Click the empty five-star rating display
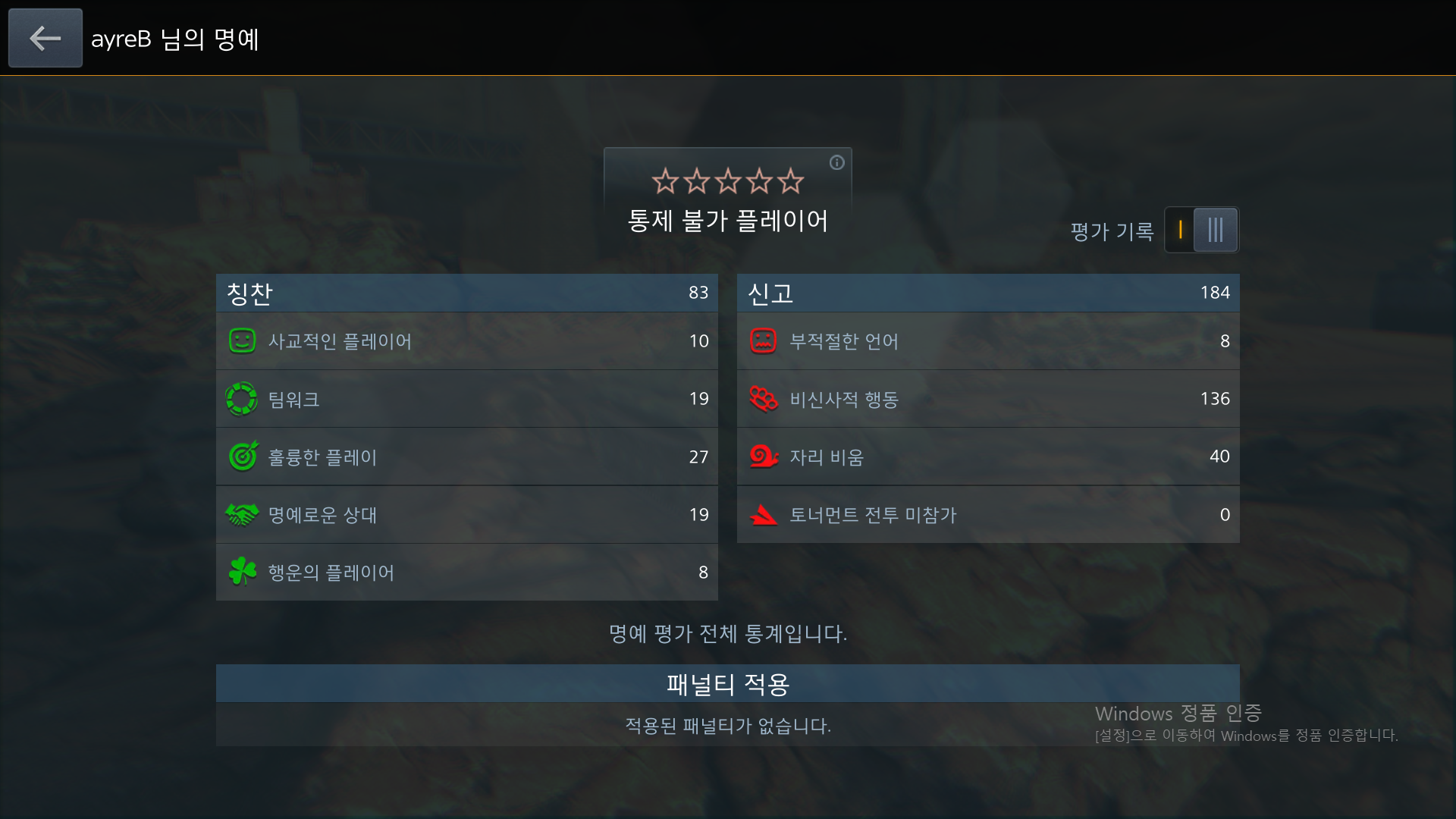 (x=727, y=181)
